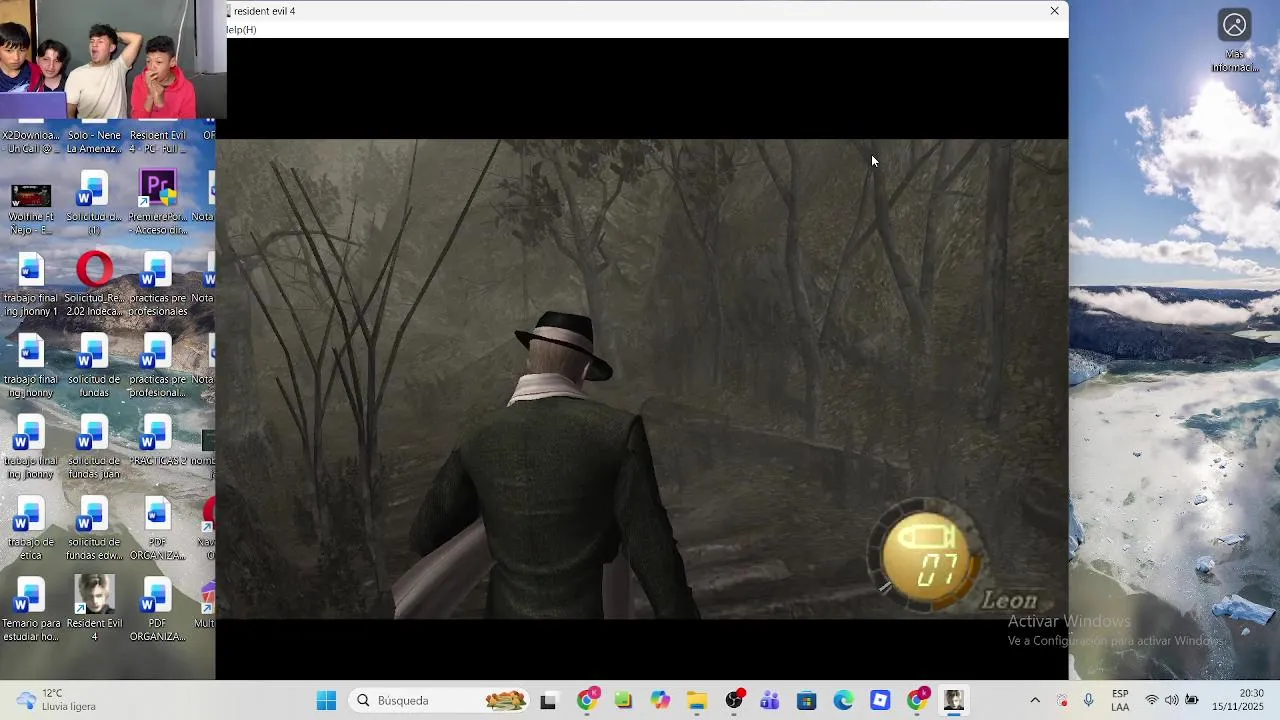This screenshot has height=720, width=1280.
Task: Select the 'practicas pre profesionales' Word document
Action: point(157,285)
